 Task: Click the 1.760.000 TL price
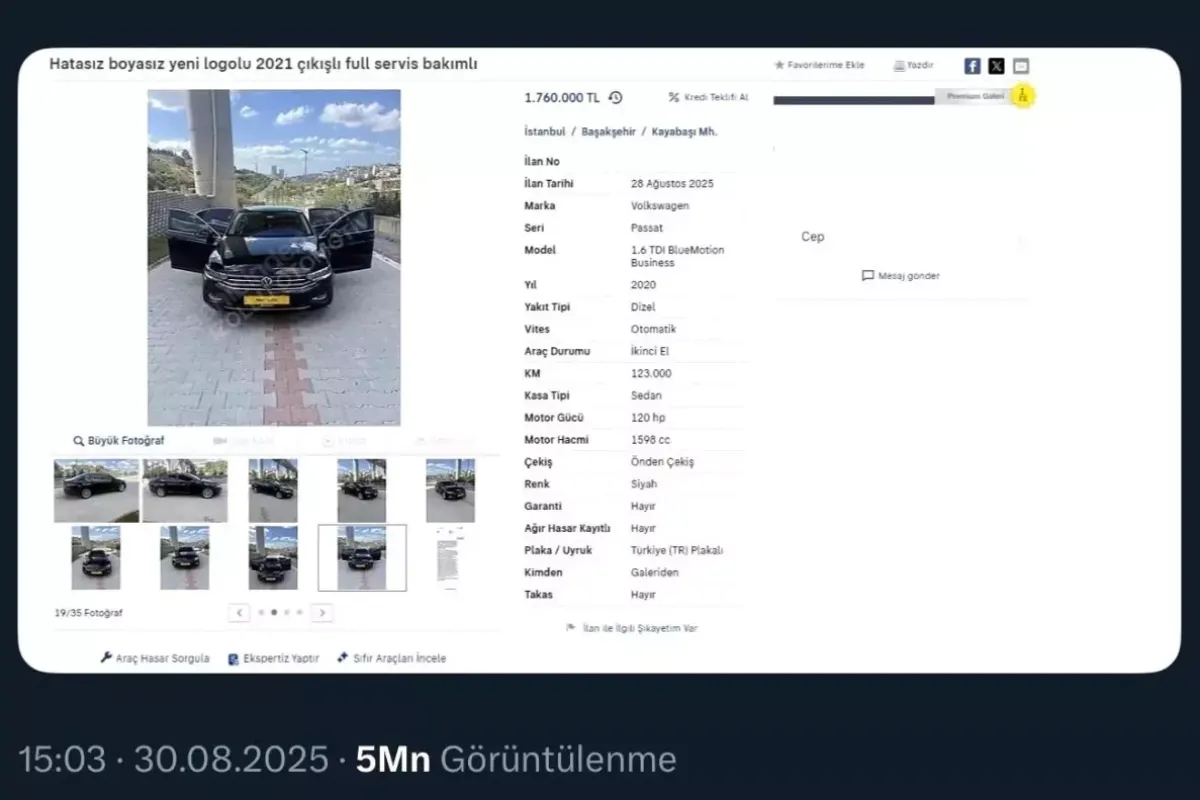point(562,97)
